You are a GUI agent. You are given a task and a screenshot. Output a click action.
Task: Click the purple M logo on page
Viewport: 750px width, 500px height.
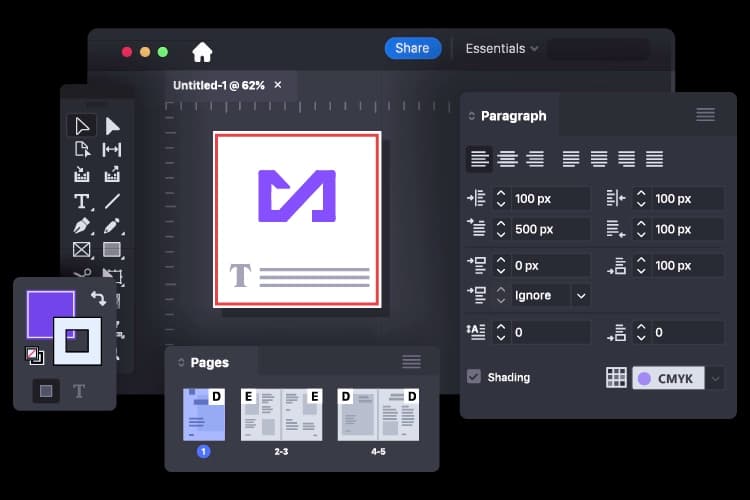click(x=297, y=196)
